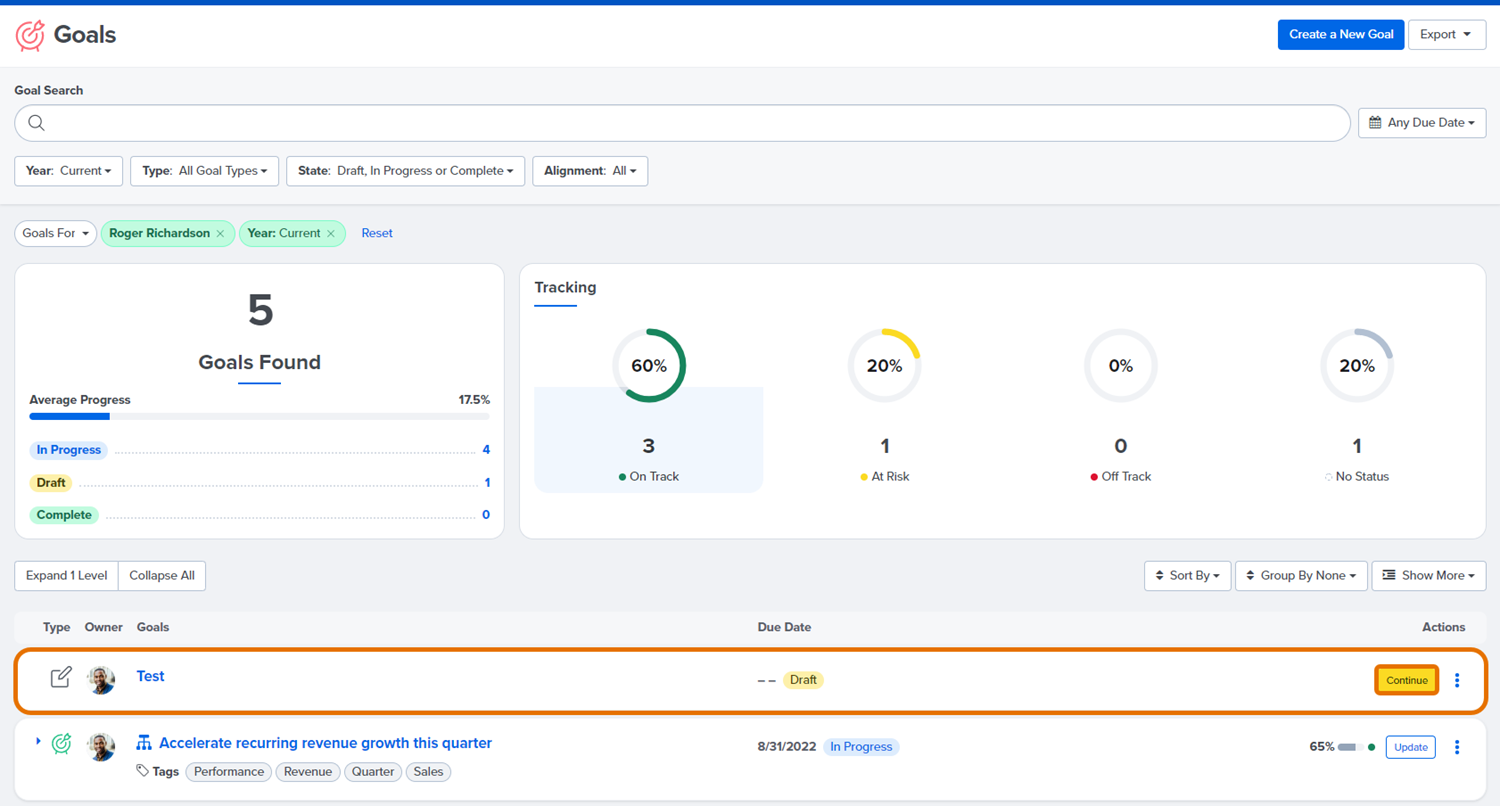Open the State filter dropdown
Image resolution: width=1500 pixels, height=806 pixels.
click(x=405, y=171)
